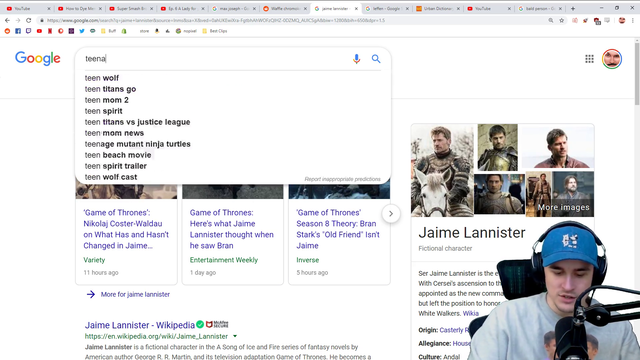Click the Wikia source link
640x360 pixels.
pos(471,313)
